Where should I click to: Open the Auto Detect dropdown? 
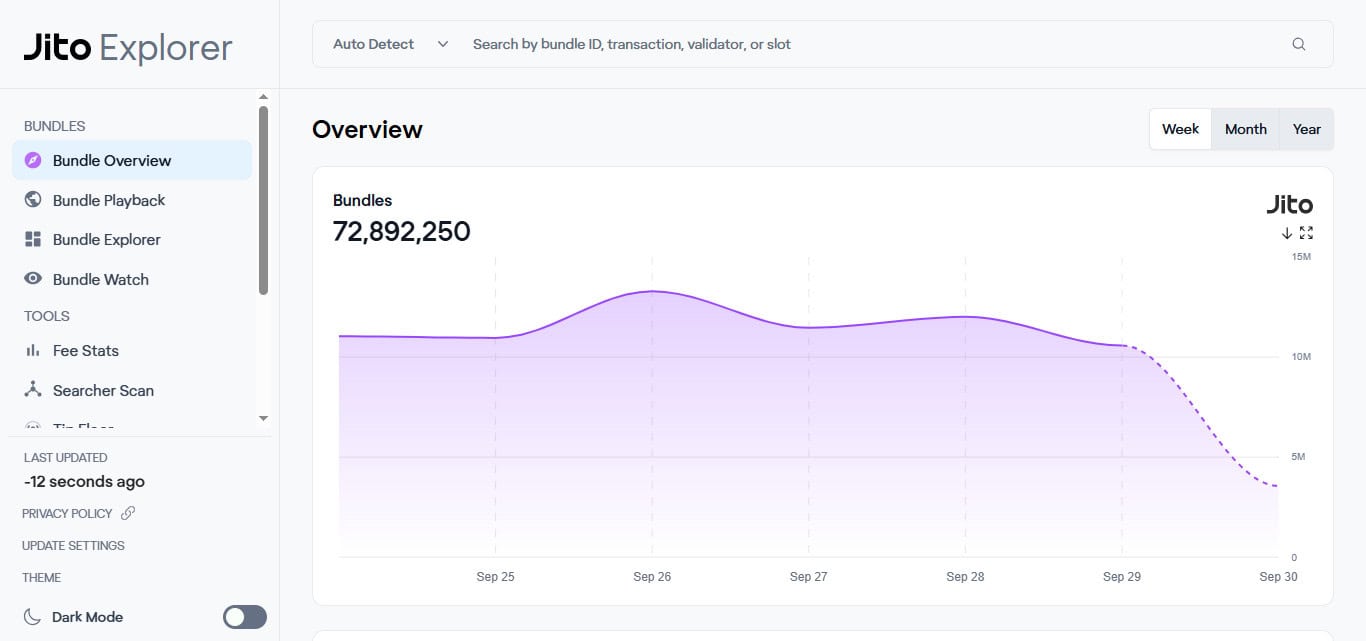coord(390,44)
